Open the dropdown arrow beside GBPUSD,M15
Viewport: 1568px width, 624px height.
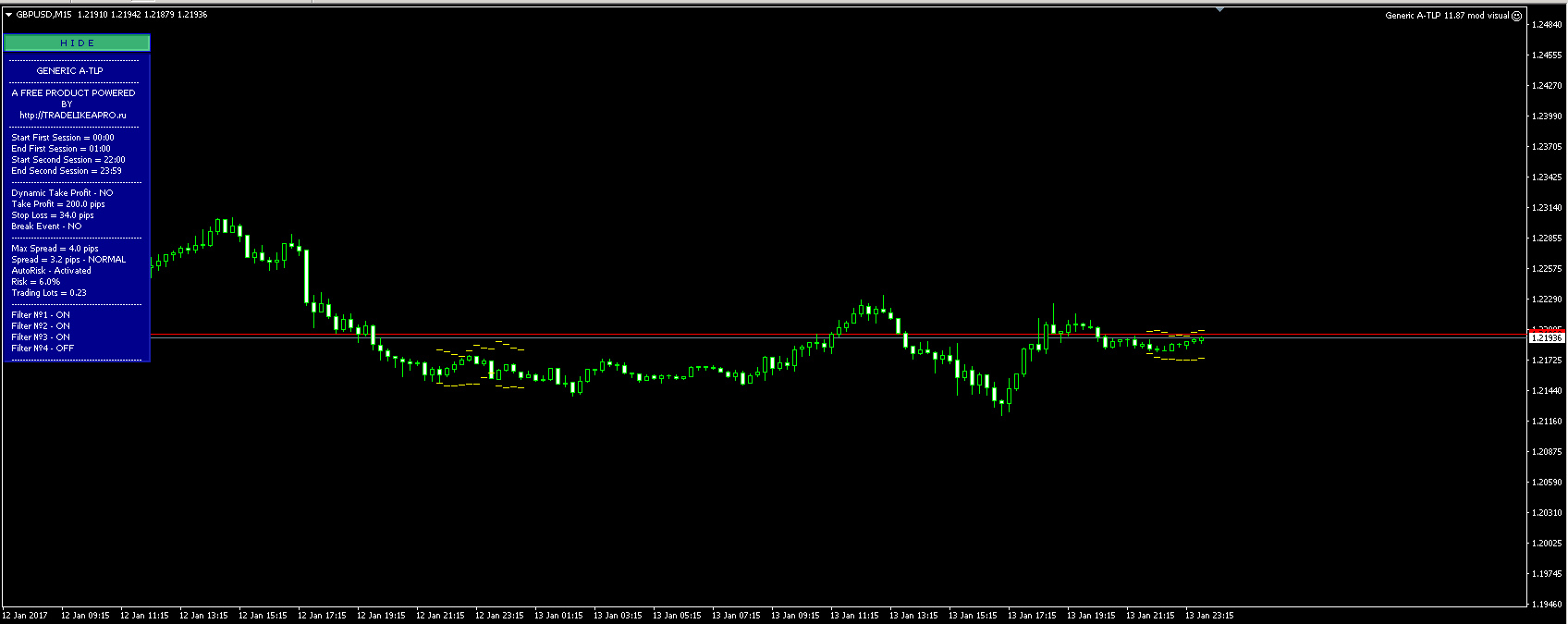click(x=8, y=15)
